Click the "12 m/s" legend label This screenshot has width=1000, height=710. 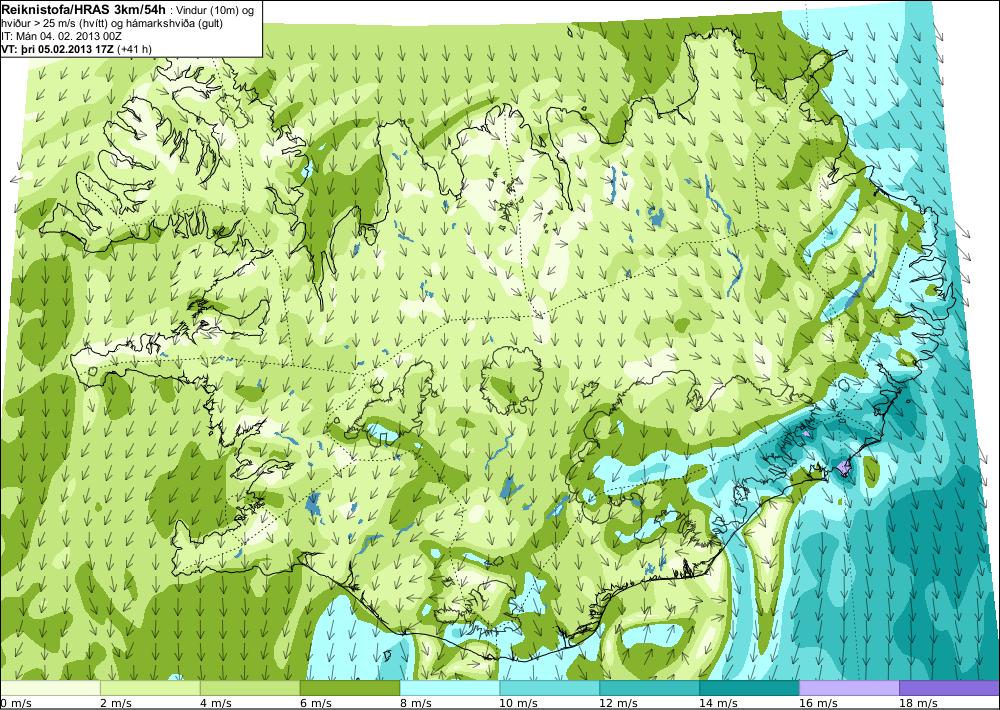(x=618, y=703)
